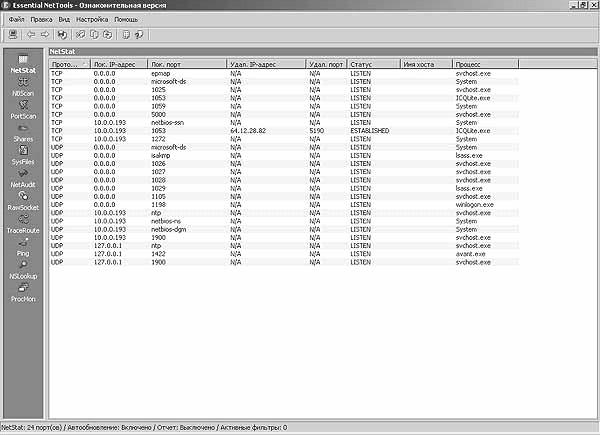Open the NetAudit tool
Screen dimensions: 600x435
click(x=22, y=180)
